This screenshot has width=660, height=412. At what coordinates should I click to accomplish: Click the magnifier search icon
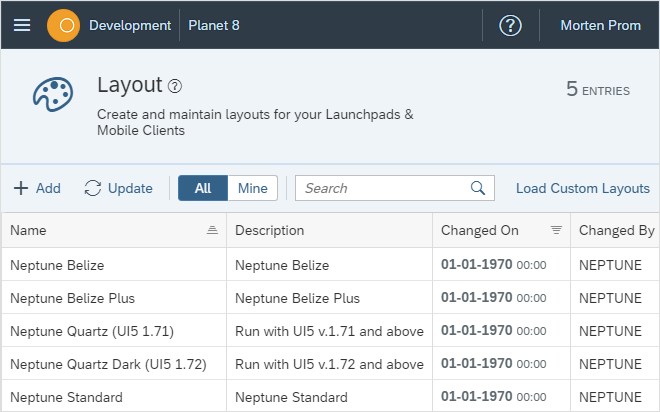tap(478, 188)
